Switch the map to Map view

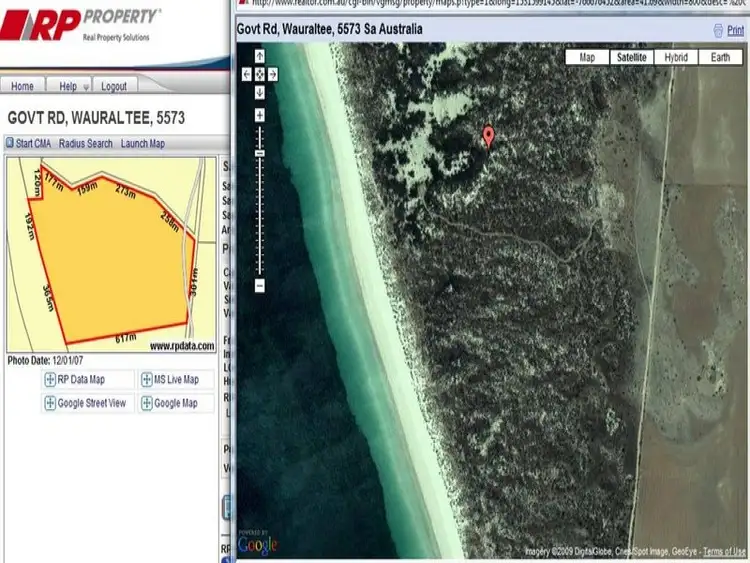click(587, 57)
